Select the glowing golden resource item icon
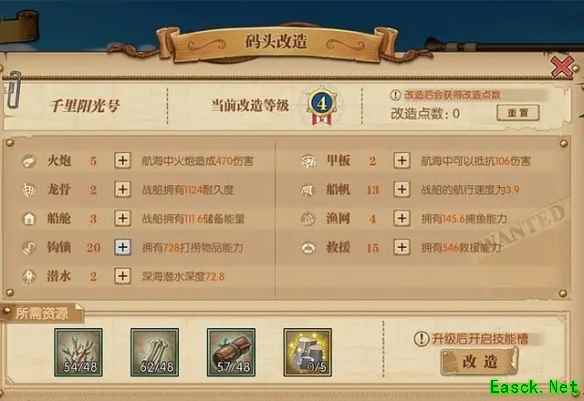Image resolution: width=584 pixels, height=401 pixels. pos(308,352)
